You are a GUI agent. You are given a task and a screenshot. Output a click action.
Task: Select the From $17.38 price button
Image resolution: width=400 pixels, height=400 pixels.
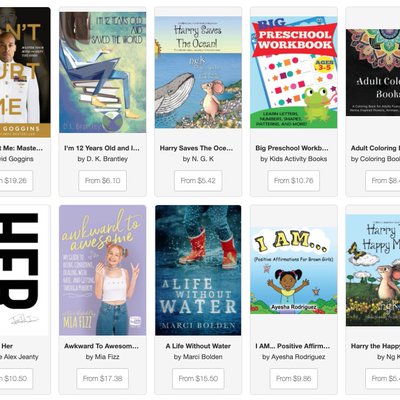(103, 379)
